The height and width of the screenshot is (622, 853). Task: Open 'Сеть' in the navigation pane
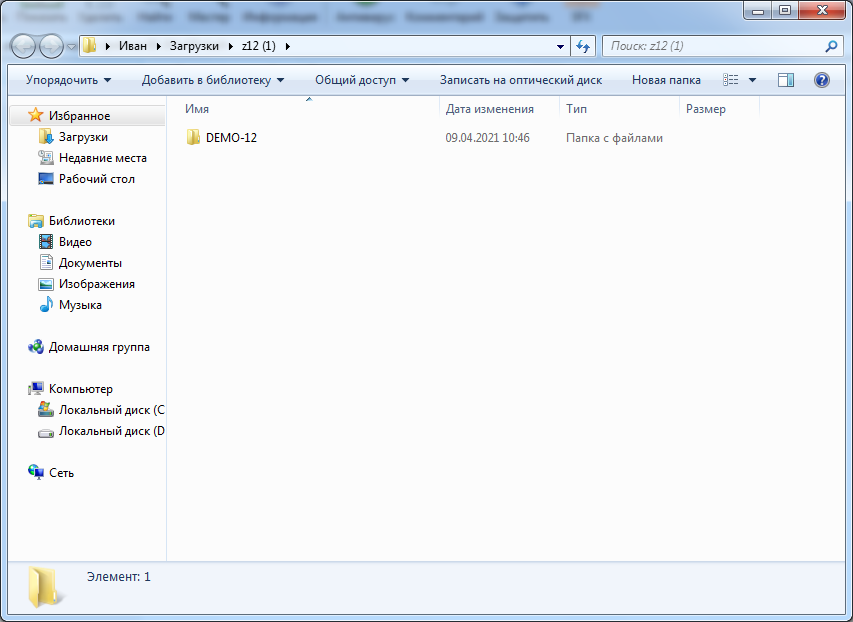click(61, 473)
